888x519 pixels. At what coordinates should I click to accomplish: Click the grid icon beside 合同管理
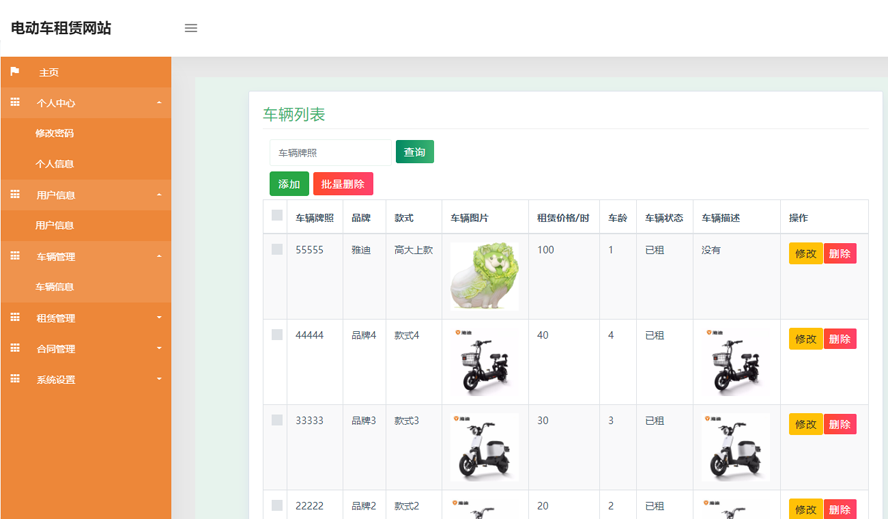pos(15,348)
